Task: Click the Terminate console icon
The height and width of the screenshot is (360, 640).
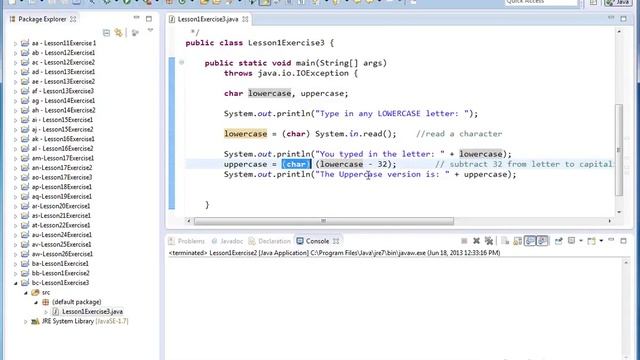Action: (x=464, y=241)
